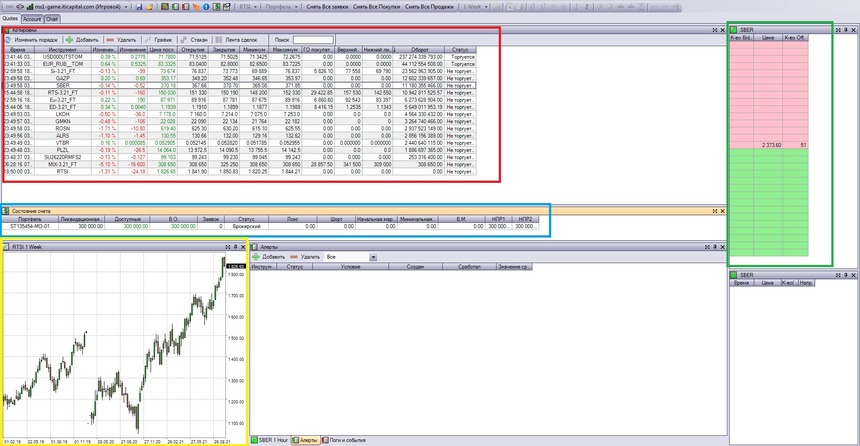Select the USD000UTSTOM quote row
This screenshot has height=446, width=860.
pyautogui.click(x=240, y=57)
